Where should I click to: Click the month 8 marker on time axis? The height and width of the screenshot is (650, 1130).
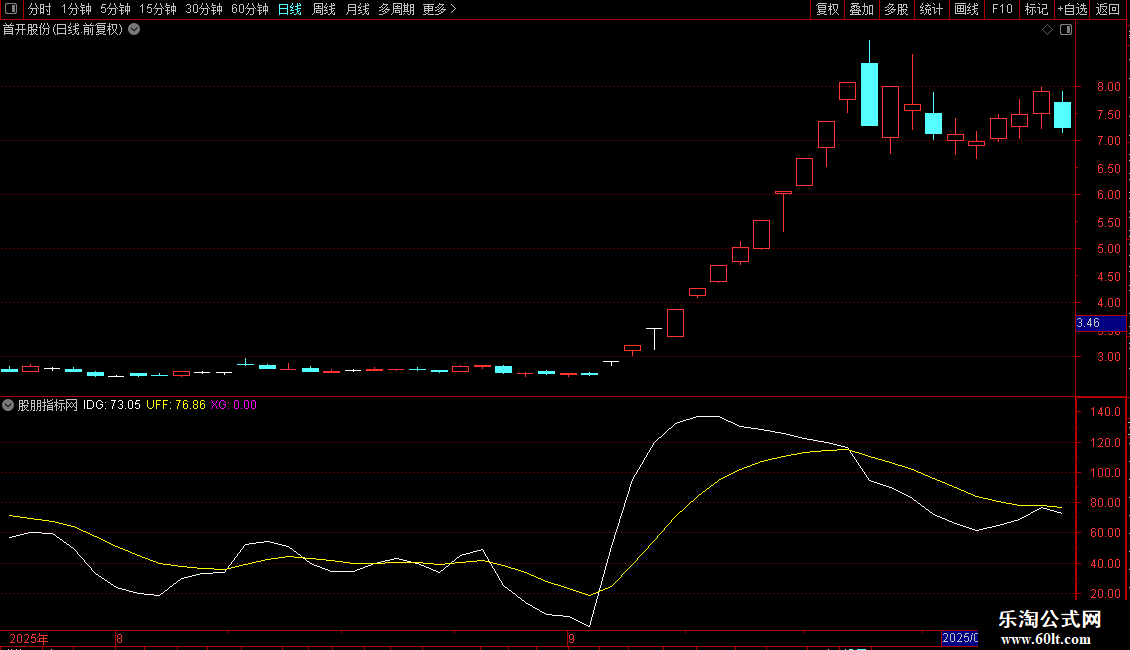point(120,638)
